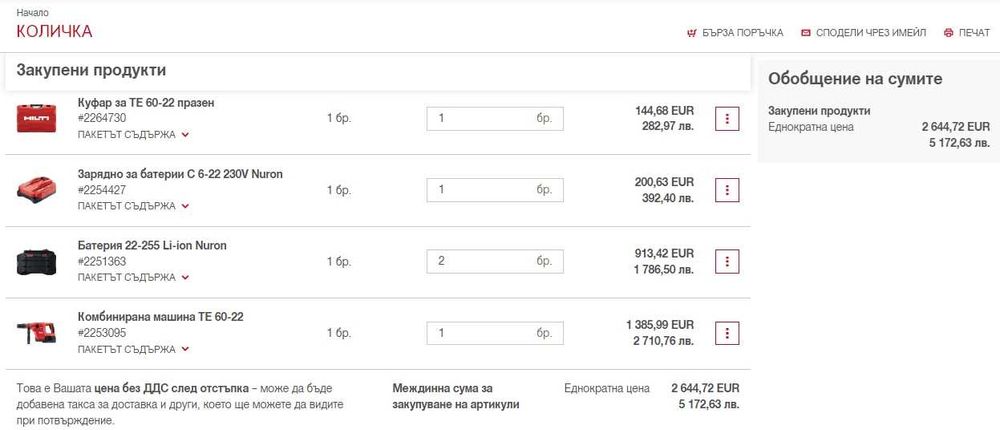The height and width of the screenshot is (430, 1000).
Task: Open product title Куфар за TE 60-22 празен
Action: click(x=146, y=103)
